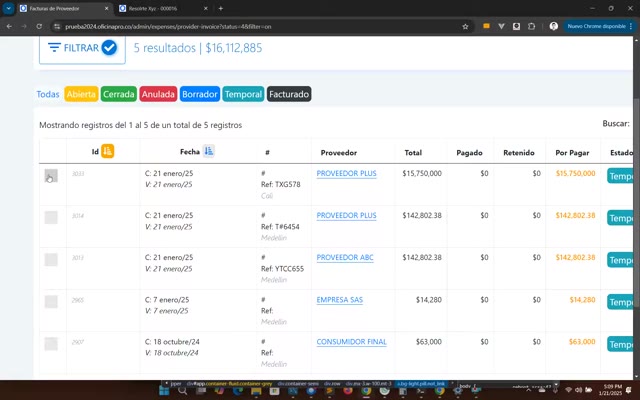Check the CONSUMIDOR FINAL invoice row

click(x=51, y=344)
